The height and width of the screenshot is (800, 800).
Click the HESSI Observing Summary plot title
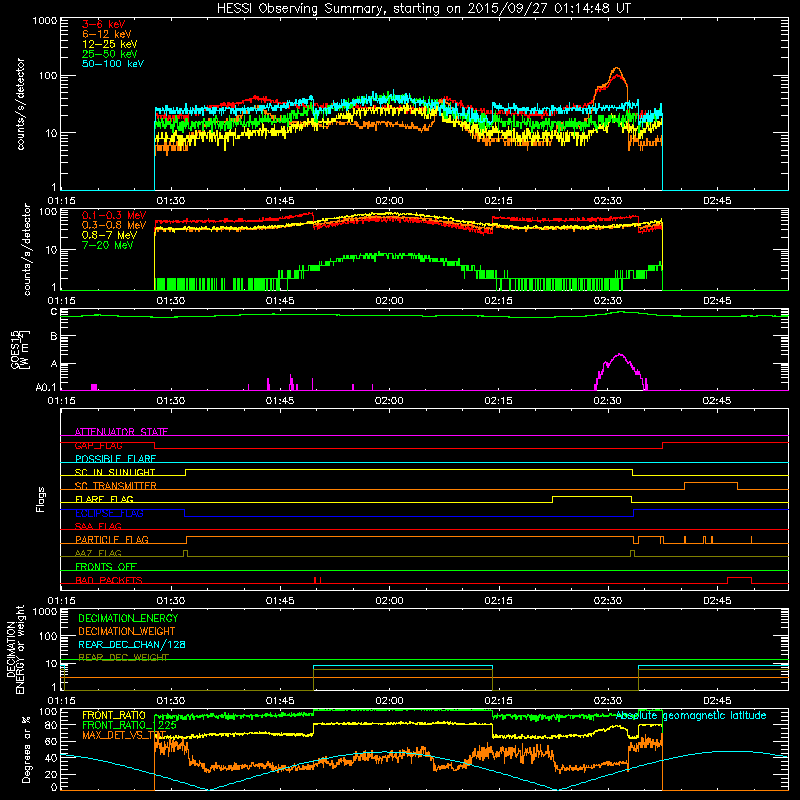click(424, 8)
